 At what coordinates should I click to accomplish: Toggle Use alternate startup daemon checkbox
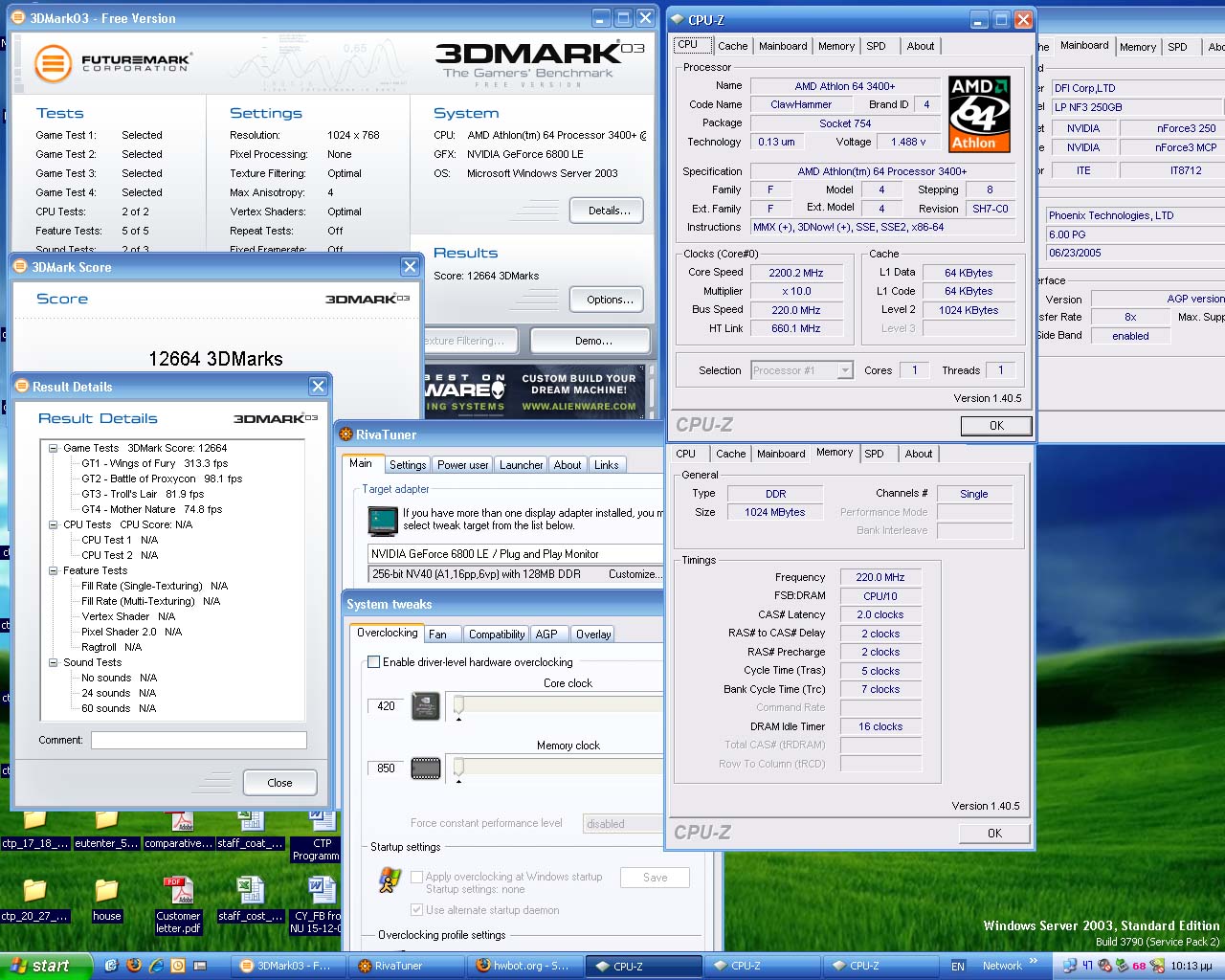416,910
